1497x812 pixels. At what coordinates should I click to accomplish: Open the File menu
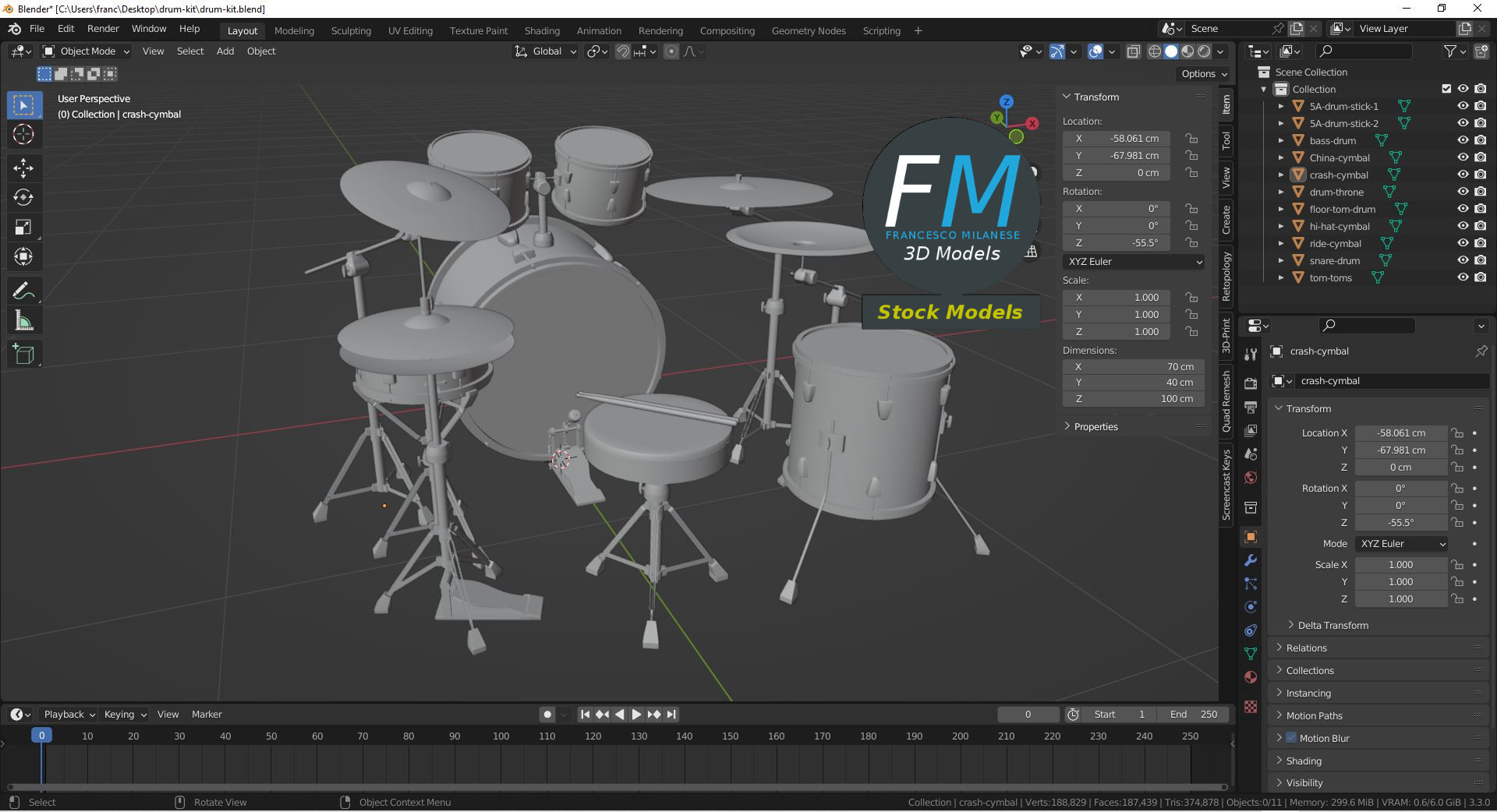tap(37, 29)
